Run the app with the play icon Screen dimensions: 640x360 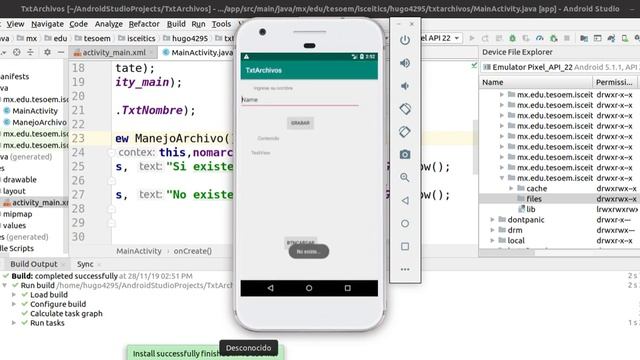[x=472, y=38]
